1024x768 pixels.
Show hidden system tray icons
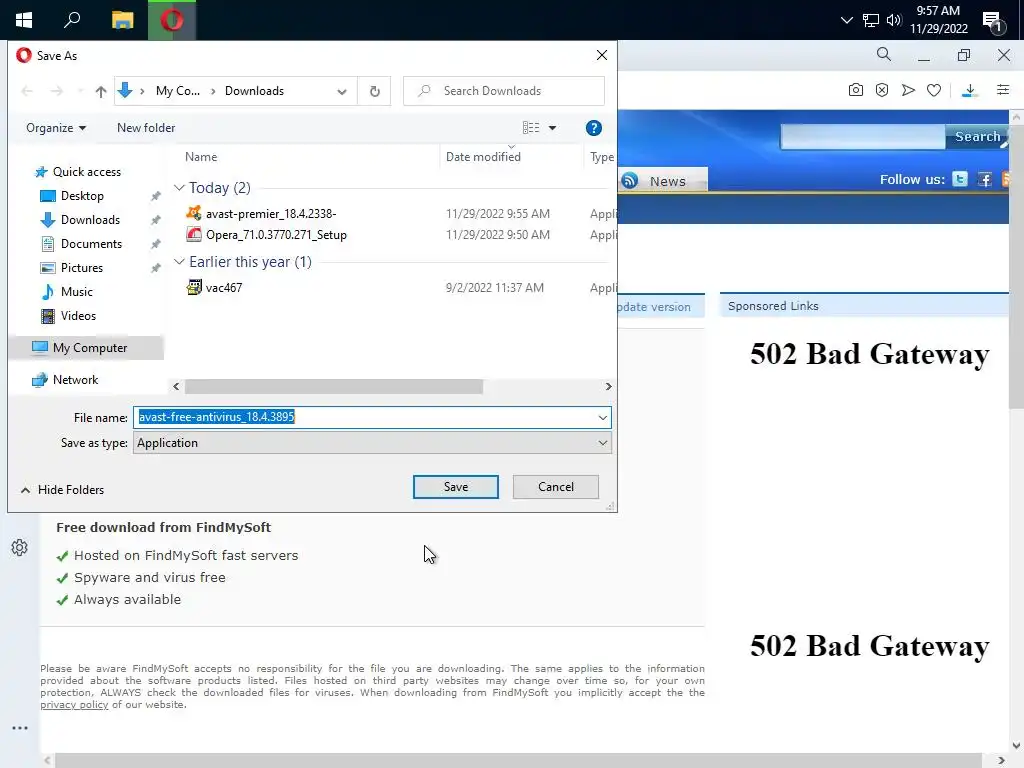pos(846,20)
